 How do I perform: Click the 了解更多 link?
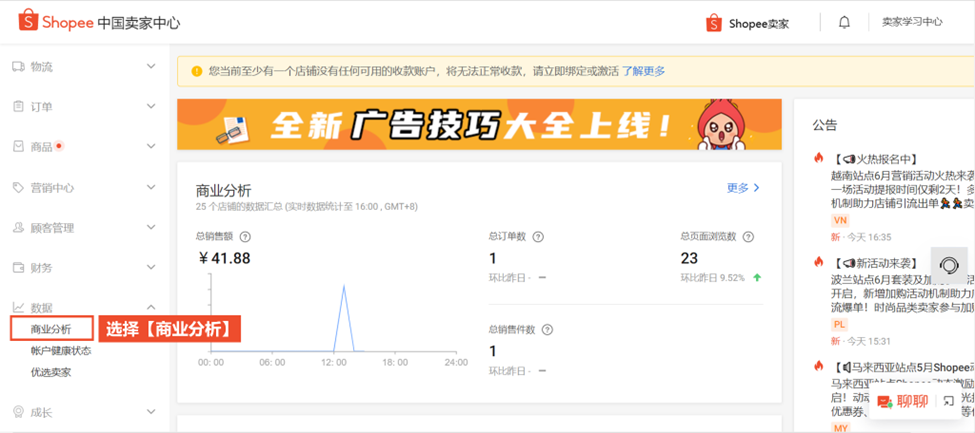[x=644, y=71]
